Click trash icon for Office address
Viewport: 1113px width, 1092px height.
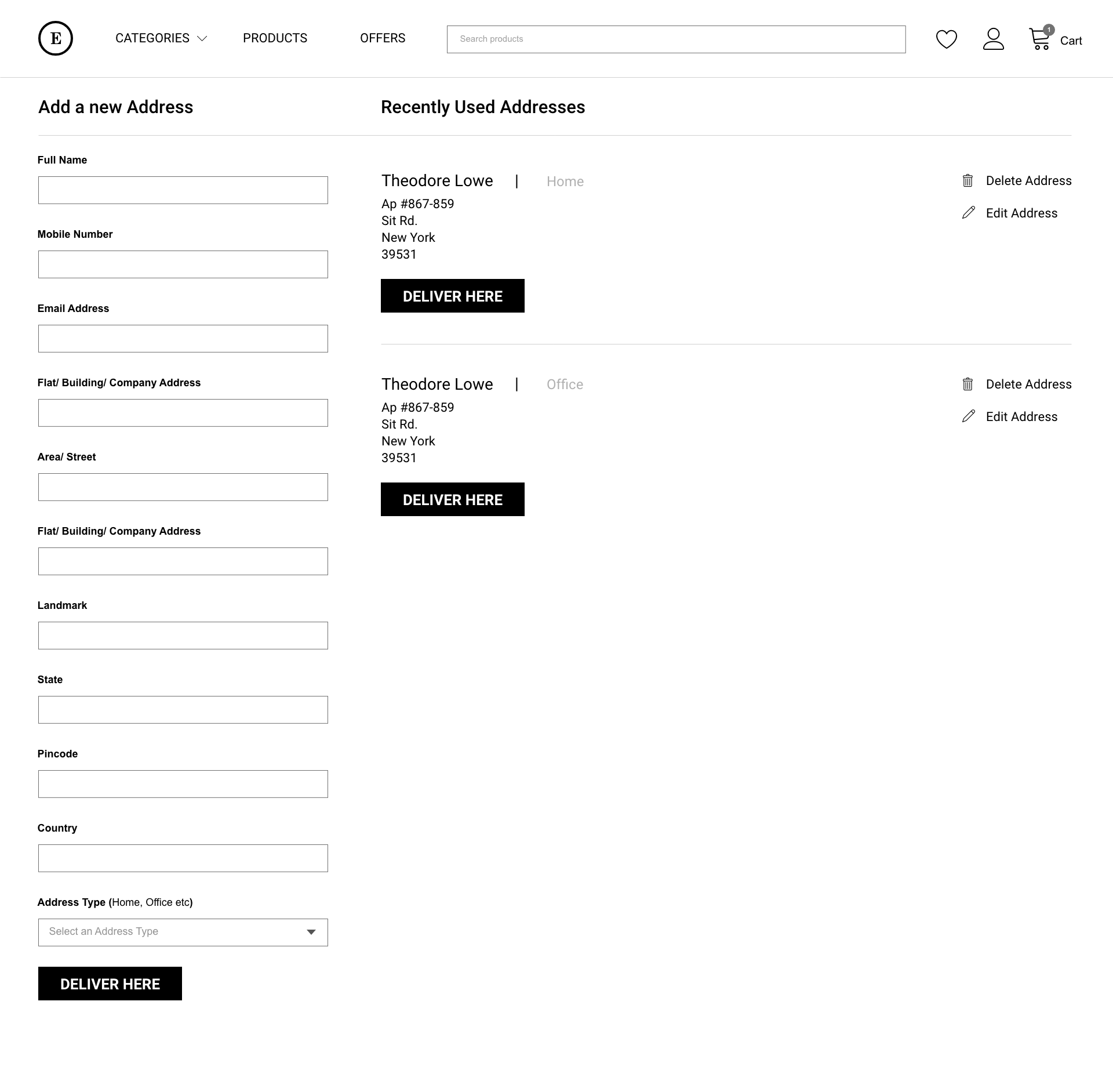click(x=967, y=384)
